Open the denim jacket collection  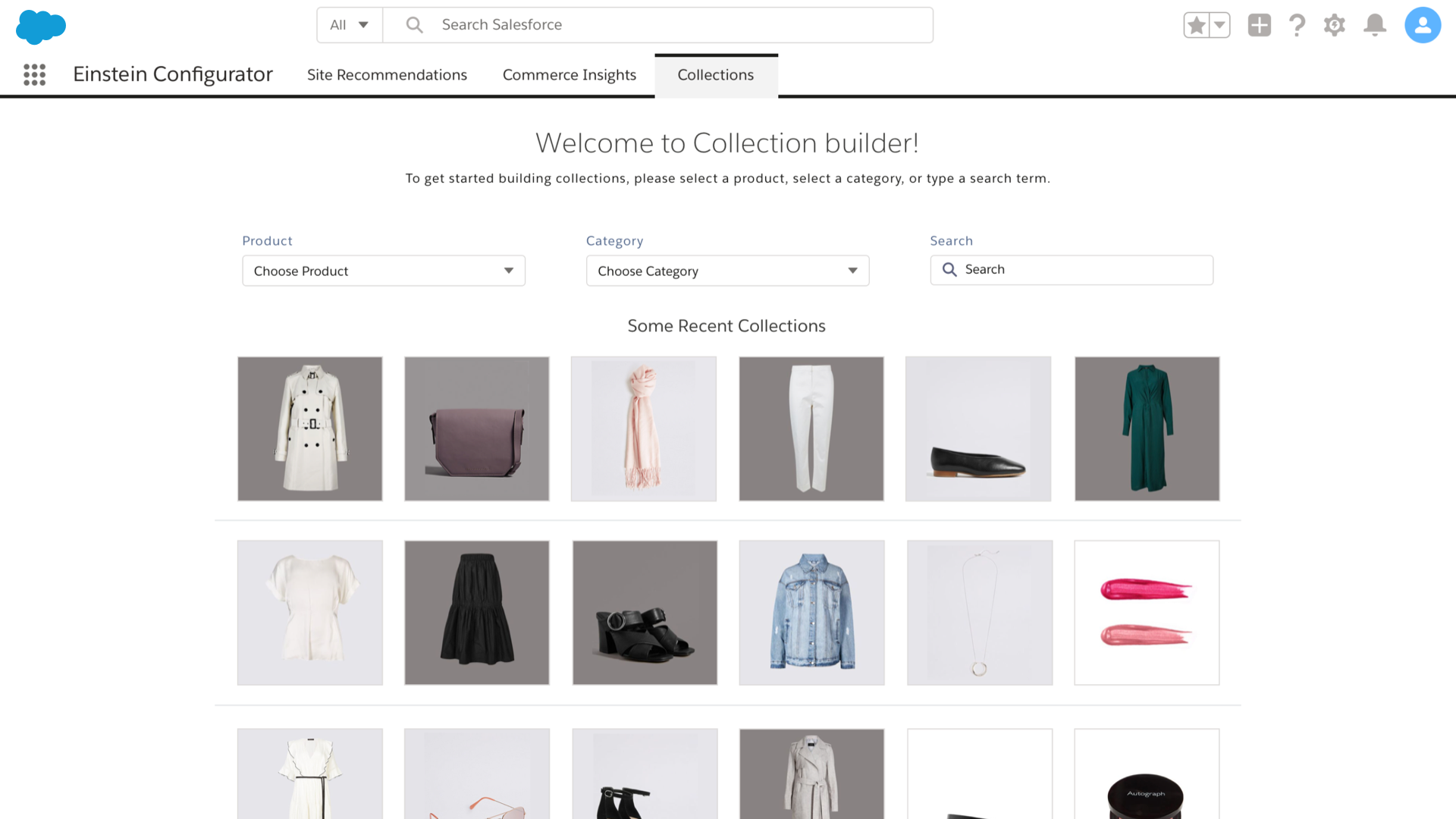[812, 613]
